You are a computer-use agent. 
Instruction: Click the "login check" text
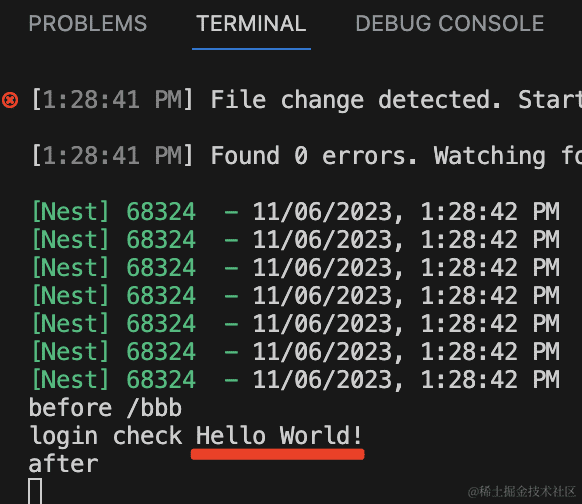point(106,436)
